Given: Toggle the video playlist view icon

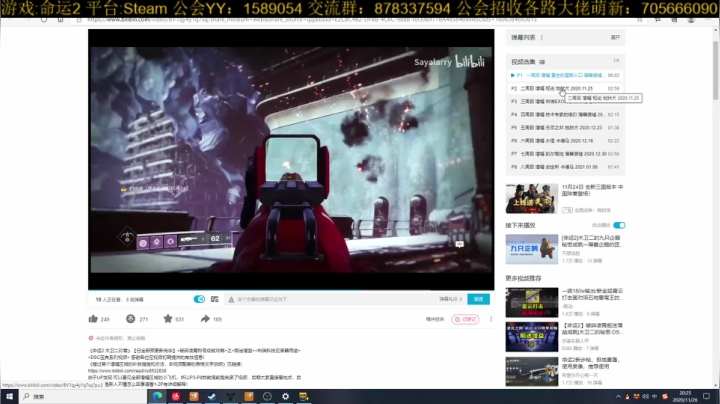Looking at the screenshot, I should (542, 62).
